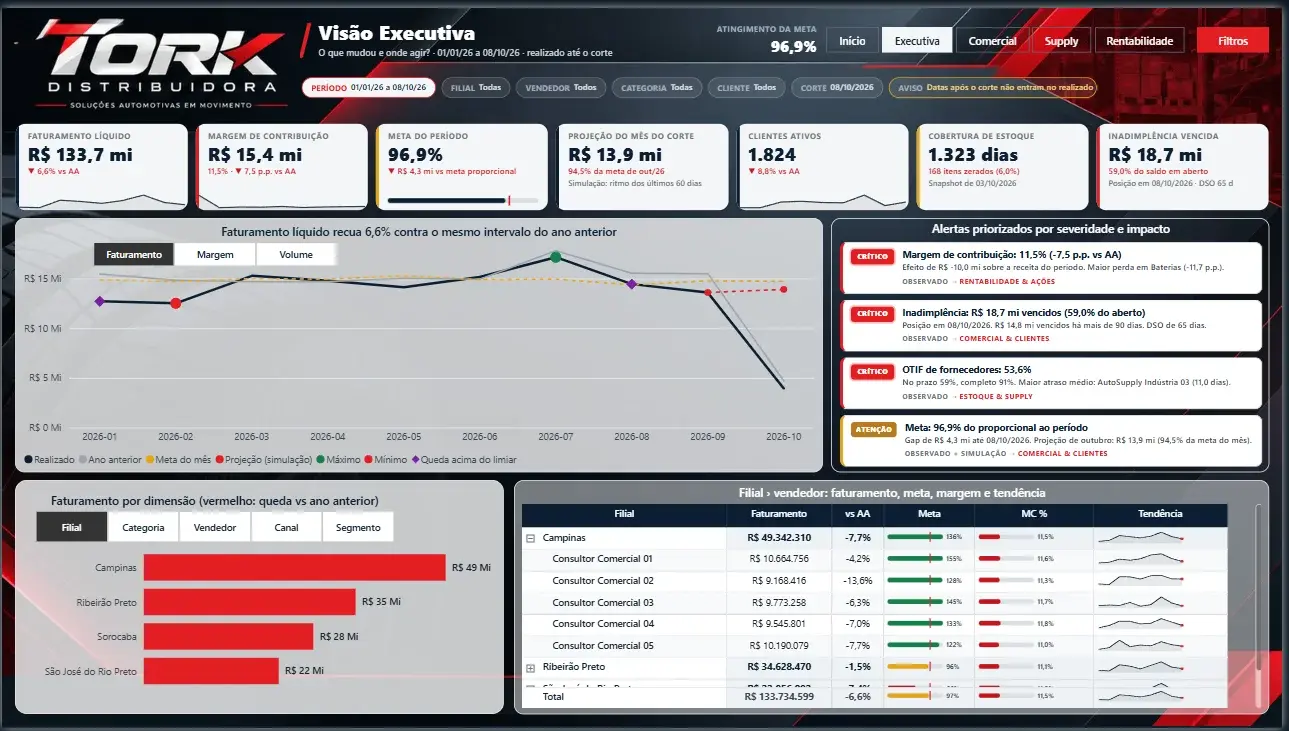Click the Campinas red bar
The height and width of the screenshot is (731, 1289).
tap(294, 567)
